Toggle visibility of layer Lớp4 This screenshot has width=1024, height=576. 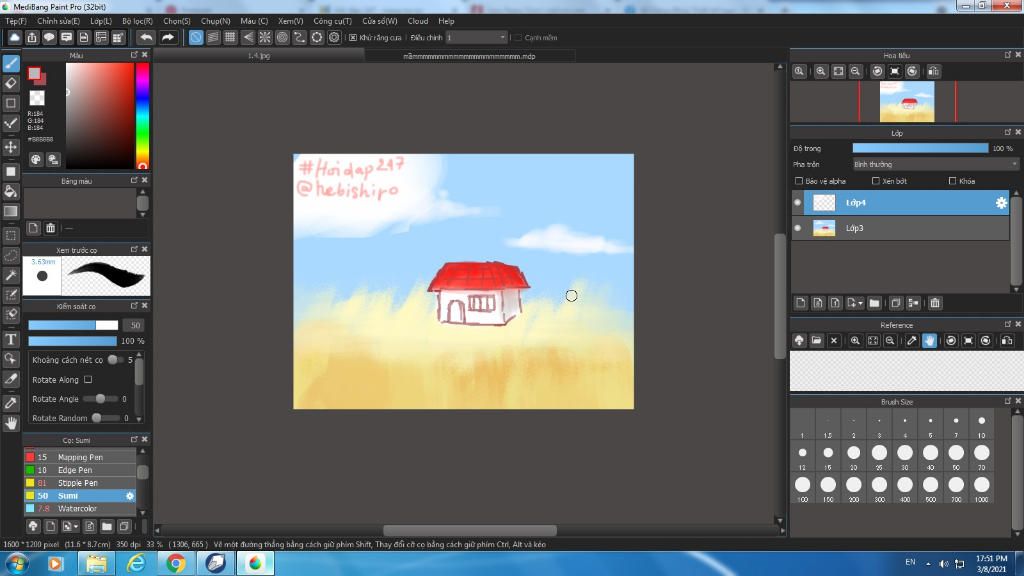(x=797, y=202)
